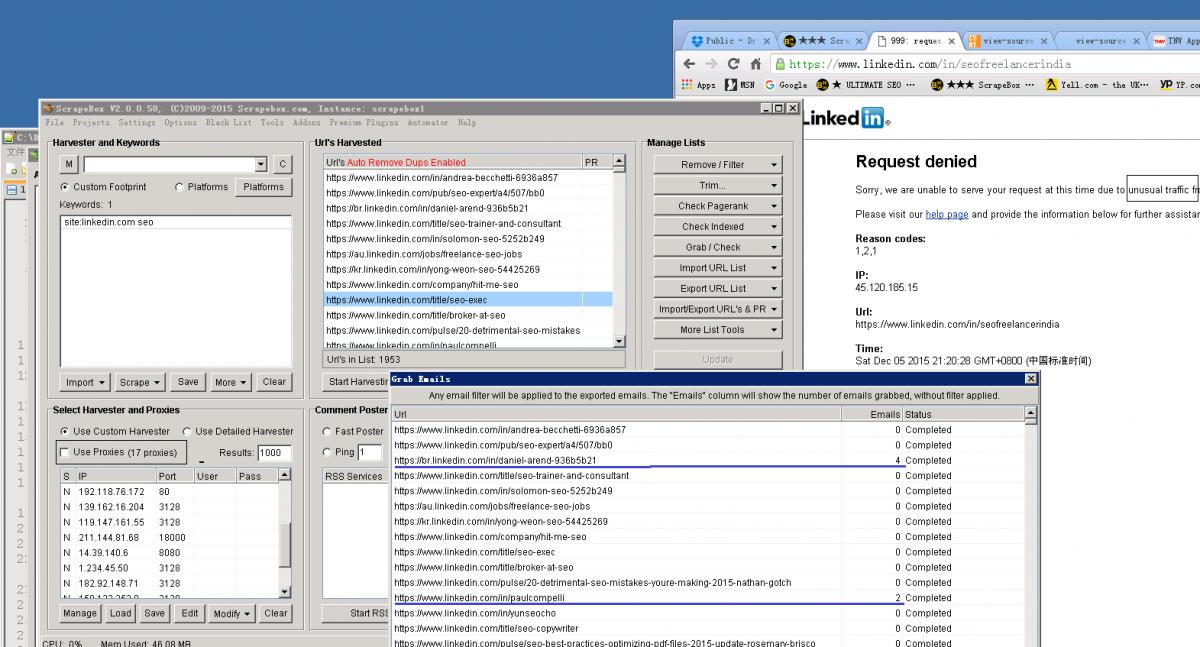Select the Ping radio button

coord(327,452)
